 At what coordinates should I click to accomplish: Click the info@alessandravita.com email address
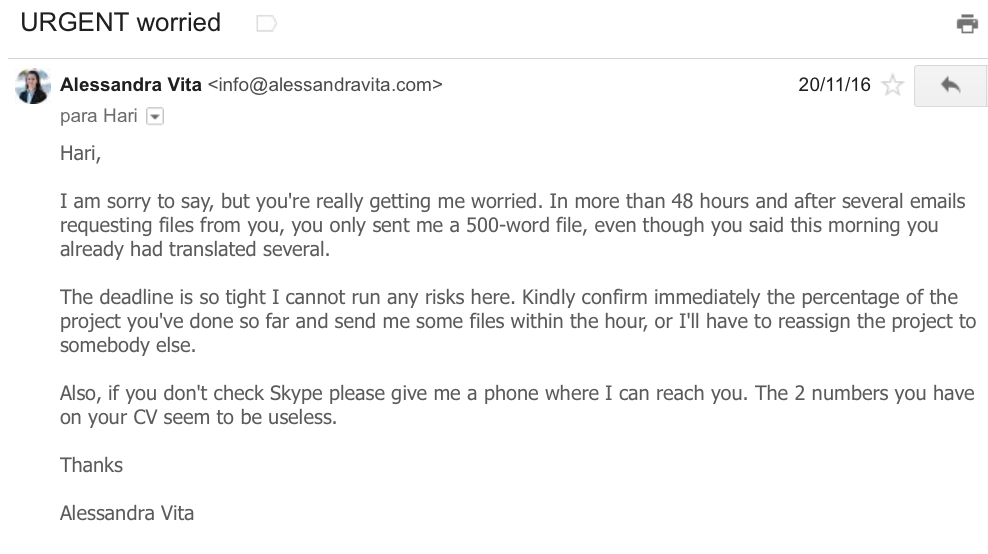point(325,84)
